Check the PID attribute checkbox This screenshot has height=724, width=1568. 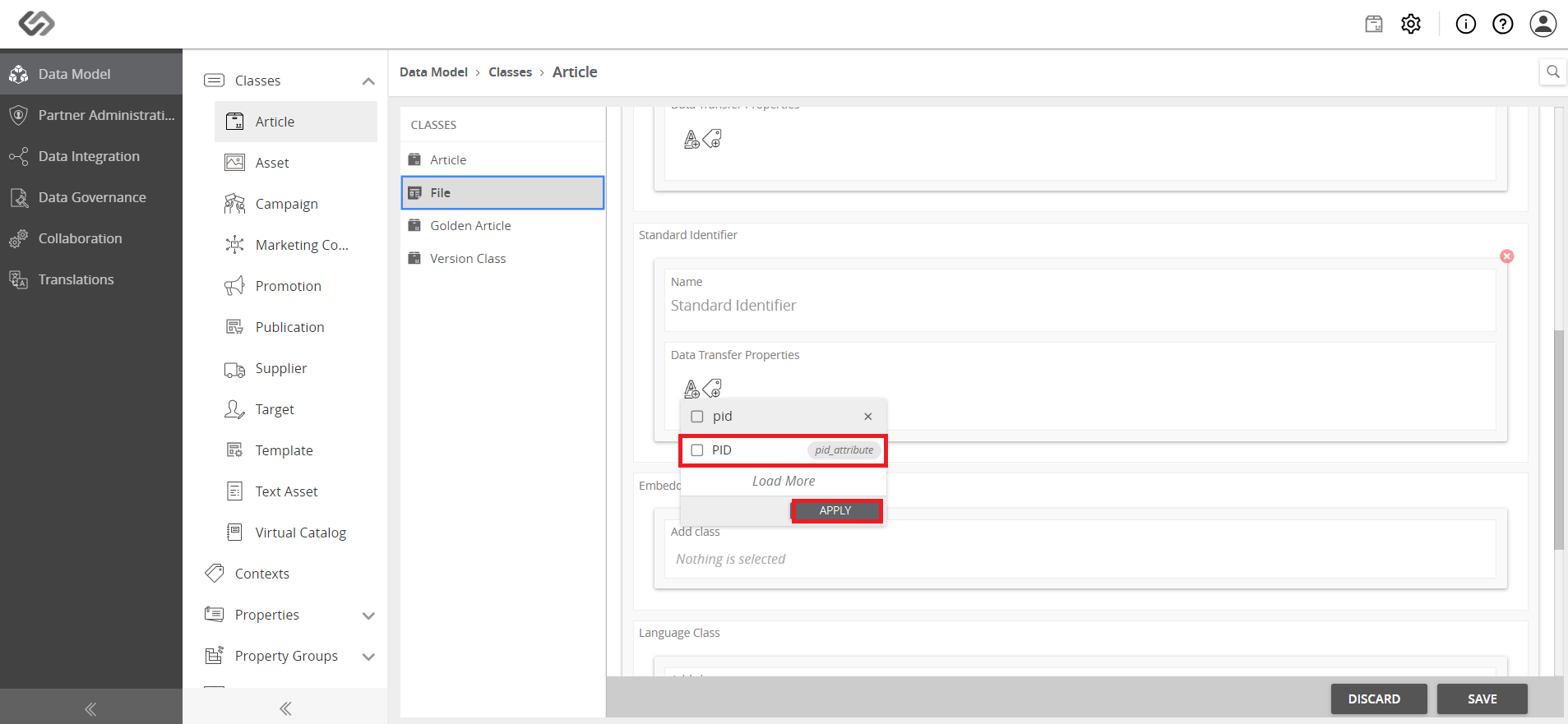697,450
